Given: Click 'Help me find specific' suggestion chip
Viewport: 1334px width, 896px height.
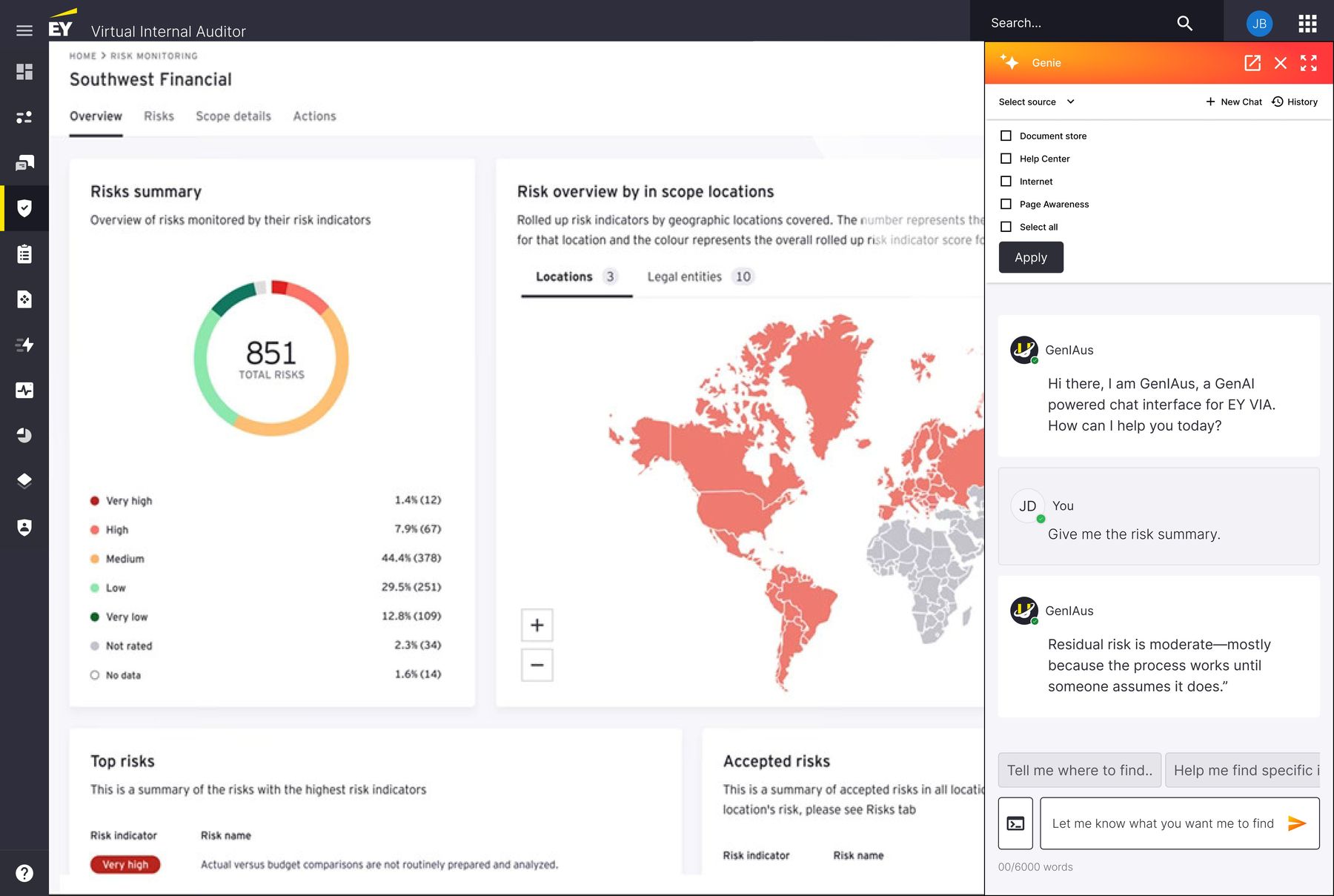Looking at the screenshot, I should [1243, 770].
